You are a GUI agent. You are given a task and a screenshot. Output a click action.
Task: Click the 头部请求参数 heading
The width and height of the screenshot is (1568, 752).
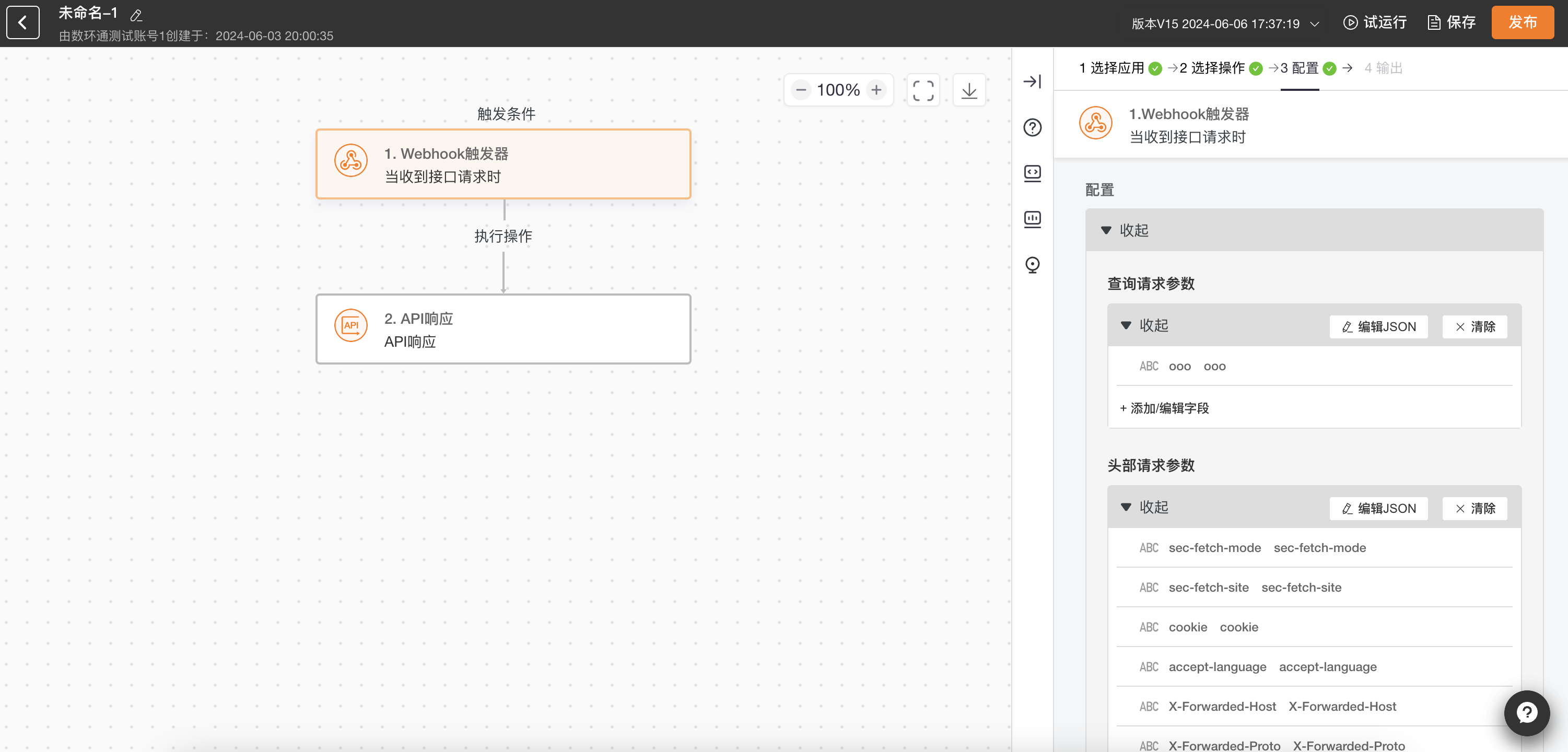click(x=1151, y=465)
